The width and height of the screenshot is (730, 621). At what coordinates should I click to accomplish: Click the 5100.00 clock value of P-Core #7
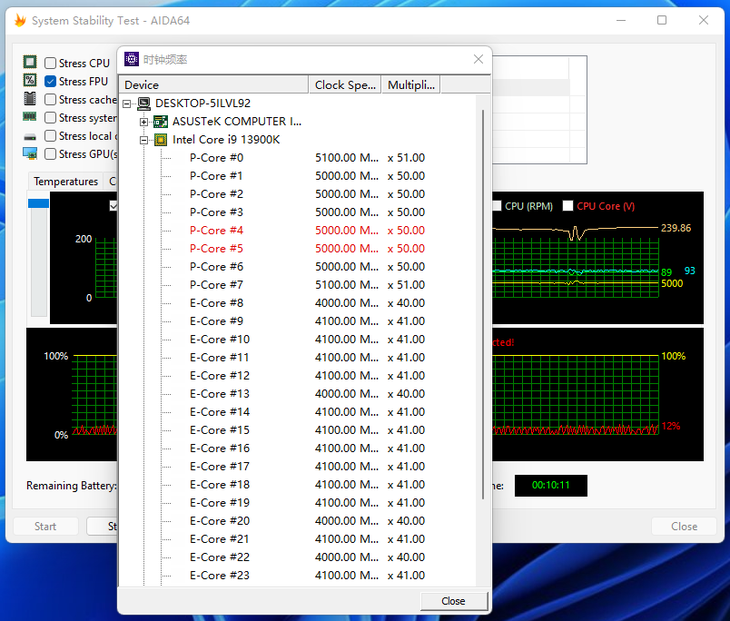pos(347,285)
